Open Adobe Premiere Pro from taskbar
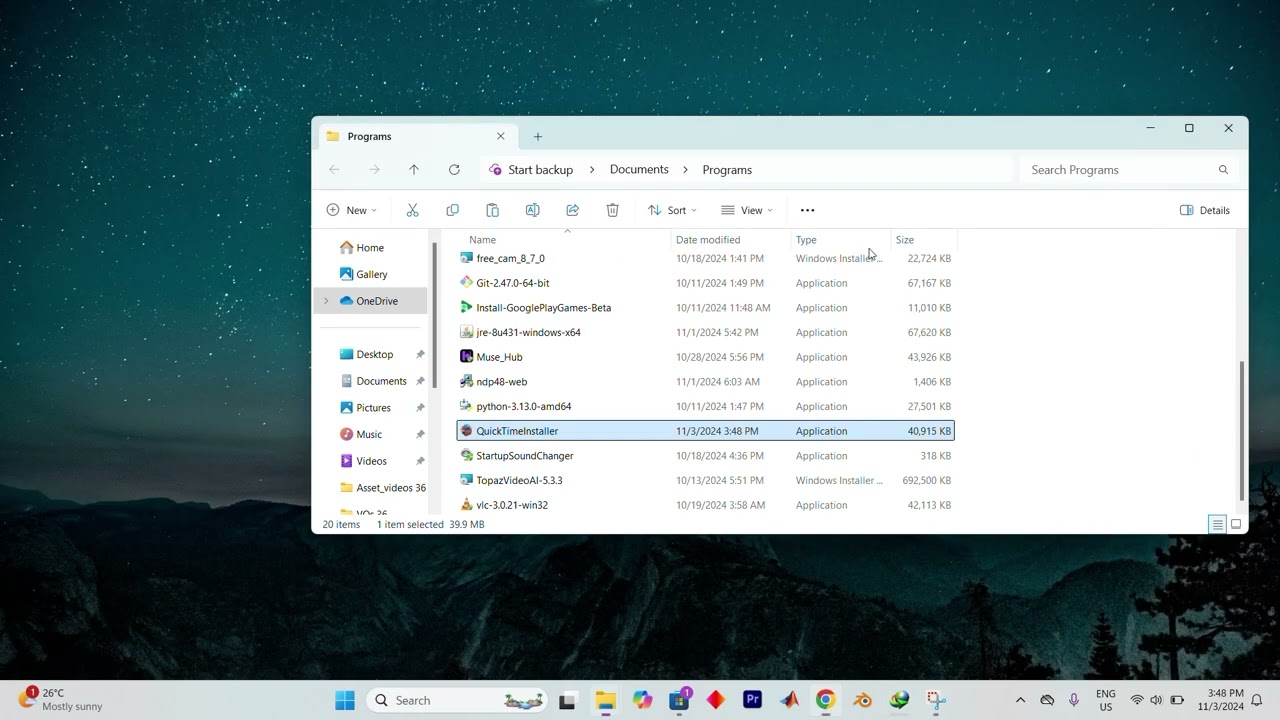 pyautogui.click(x=752, y=700)
